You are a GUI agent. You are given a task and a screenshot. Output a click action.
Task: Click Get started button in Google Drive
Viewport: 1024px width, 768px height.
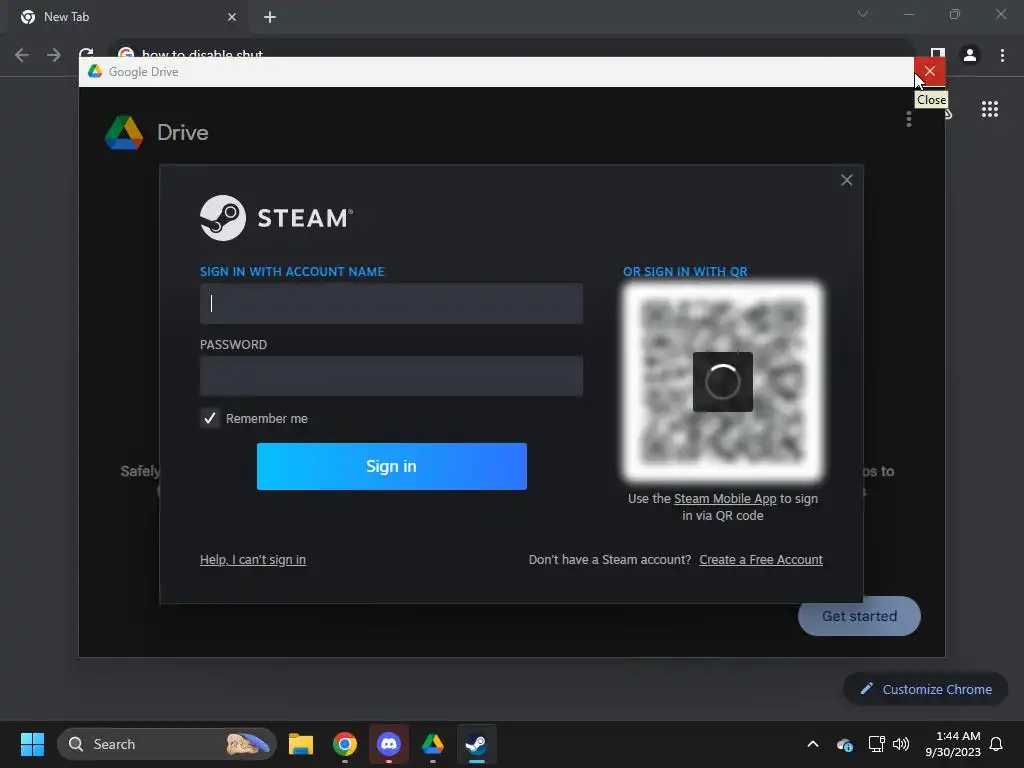(859, 616)
